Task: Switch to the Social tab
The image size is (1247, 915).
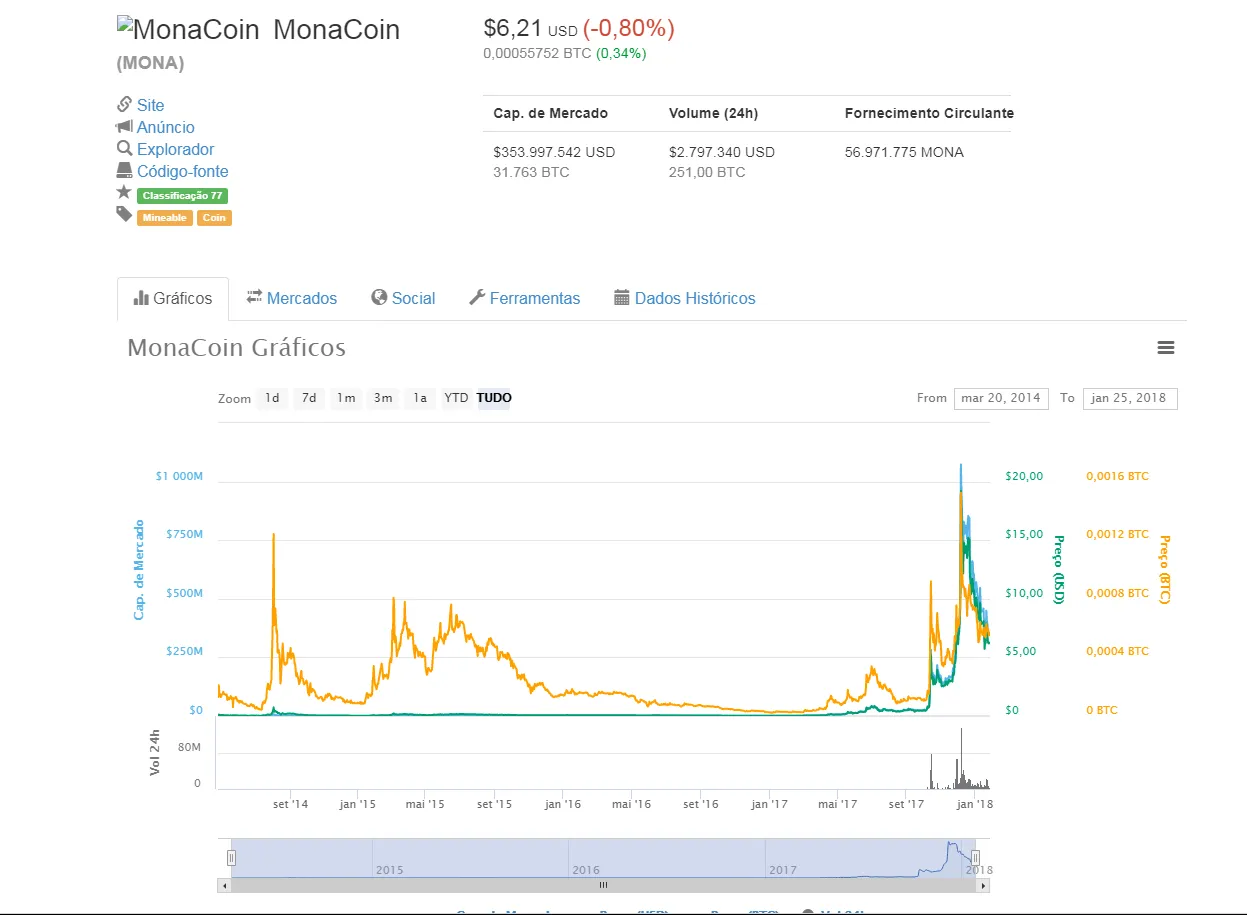Action: coord(403,298)
